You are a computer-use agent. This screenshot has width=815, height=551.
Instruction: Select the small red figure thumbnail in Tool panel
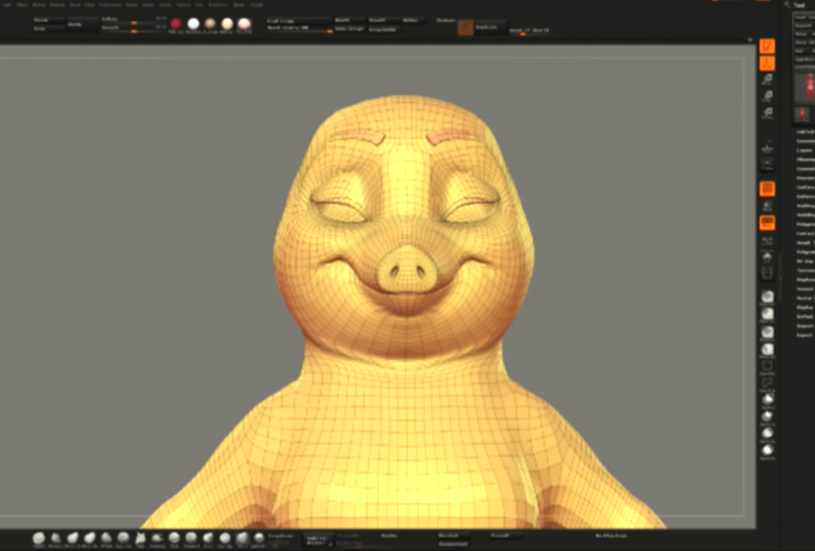click(802, 114)
